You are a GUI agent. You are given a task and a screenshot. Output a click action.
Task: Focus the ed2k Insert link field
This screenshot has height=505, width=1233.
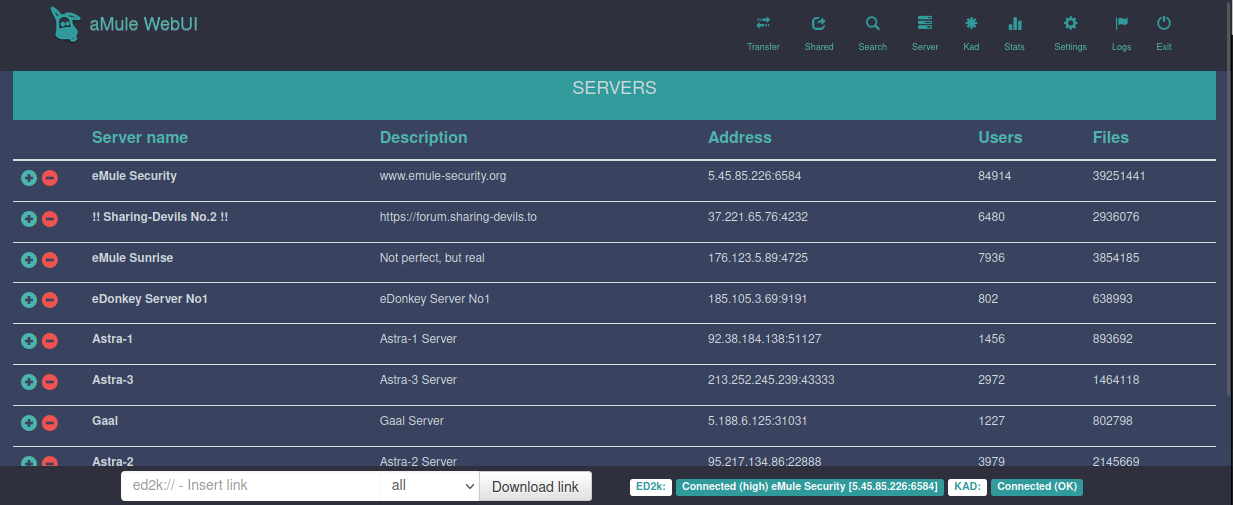coord(251,486)
